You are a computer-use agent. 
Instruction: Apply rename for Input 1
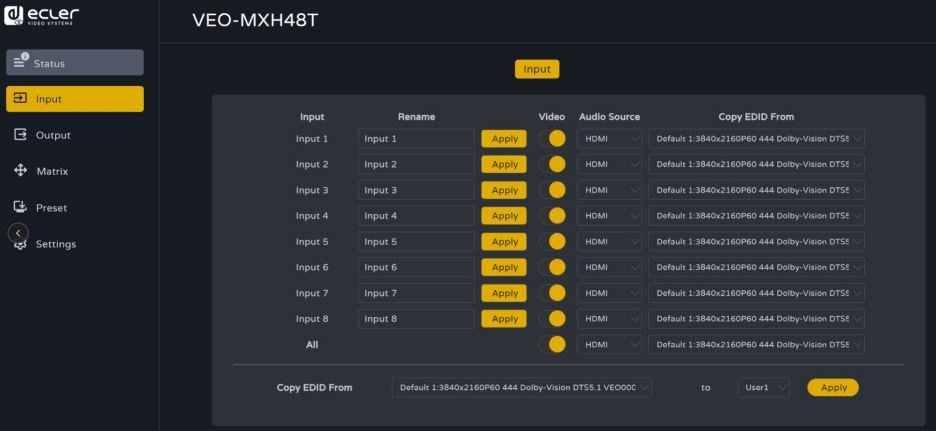[504, 139]
